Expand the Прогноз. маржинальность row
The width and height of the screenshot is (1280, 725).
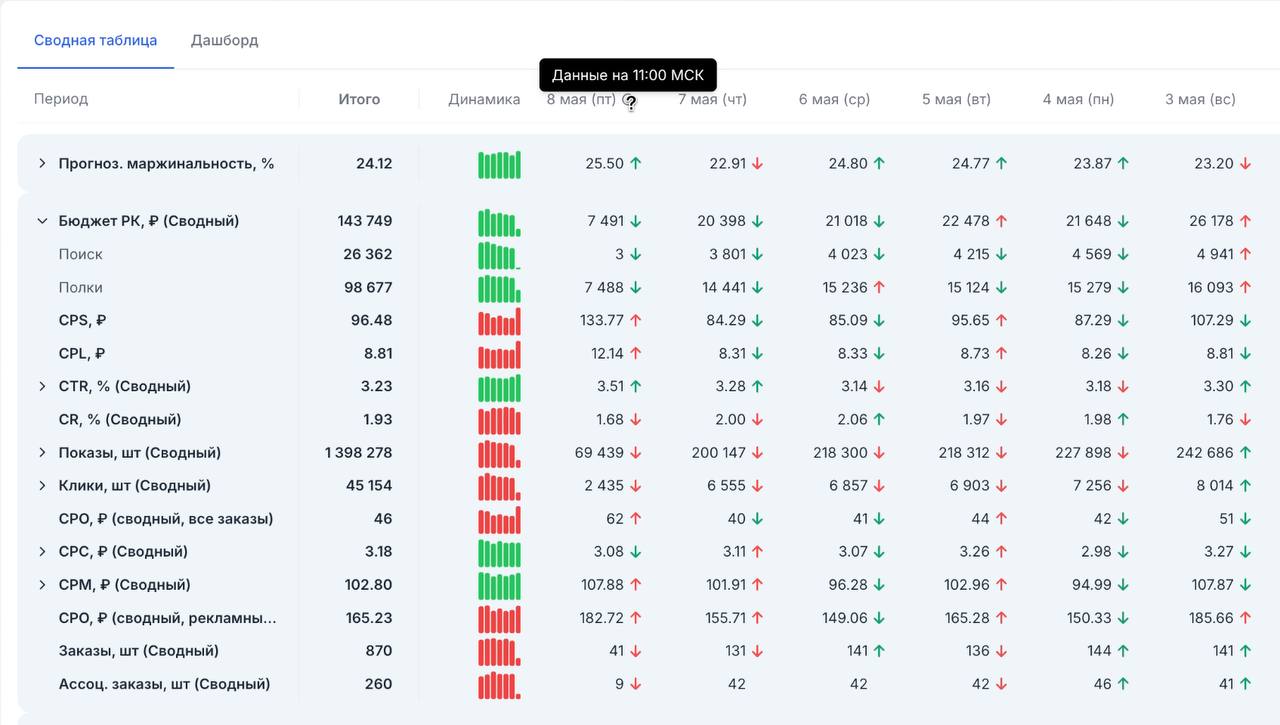tap(42, 163)
